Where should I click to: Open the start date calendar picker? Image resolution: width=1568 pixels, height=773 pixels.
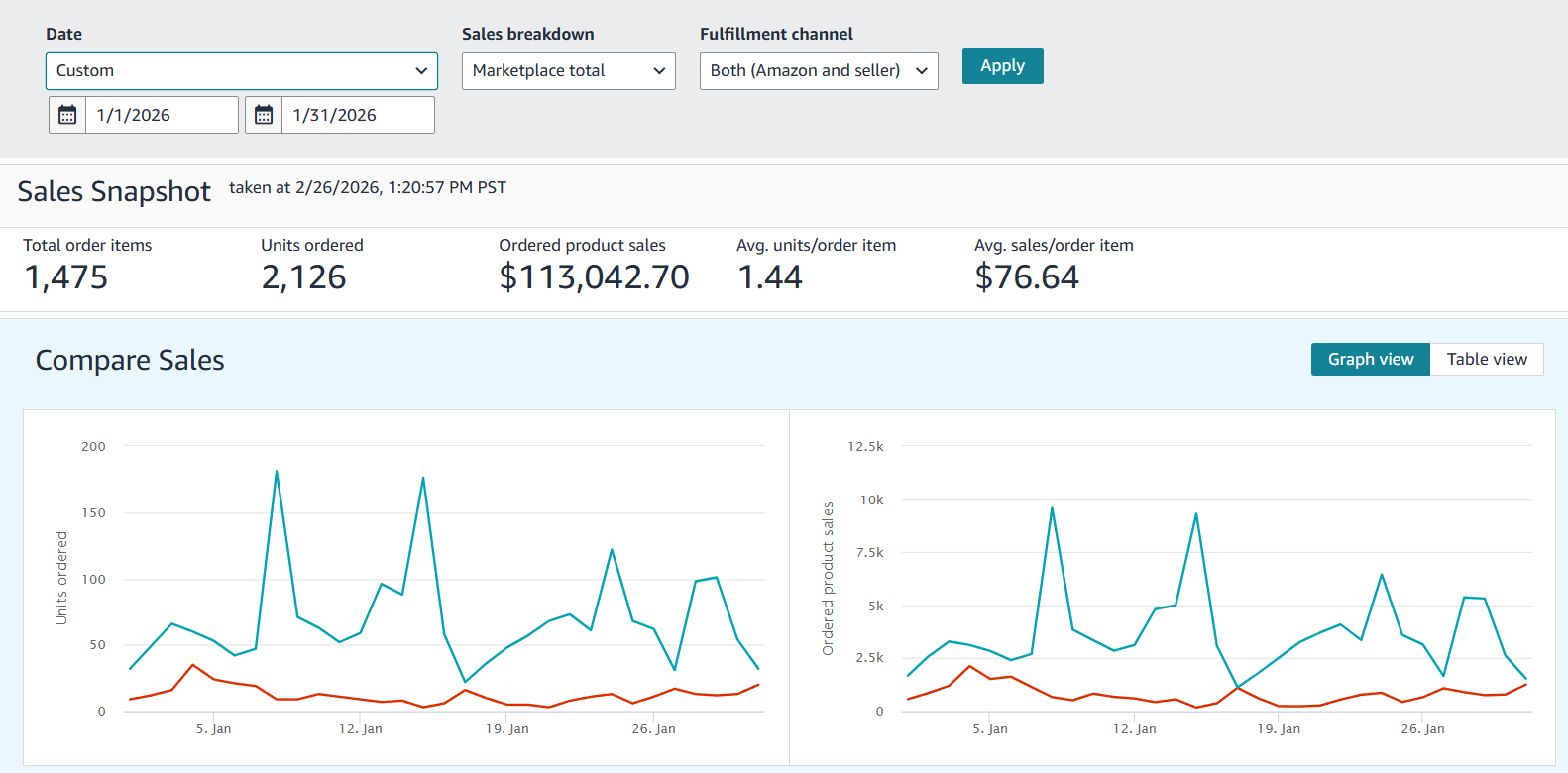(67, 115)
